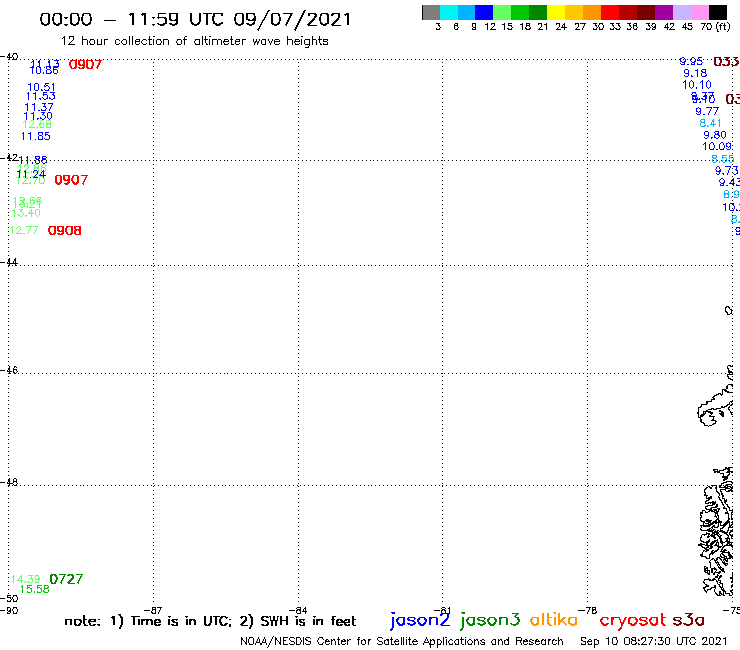Click the latitude axis label '-44'

(9, 262)
